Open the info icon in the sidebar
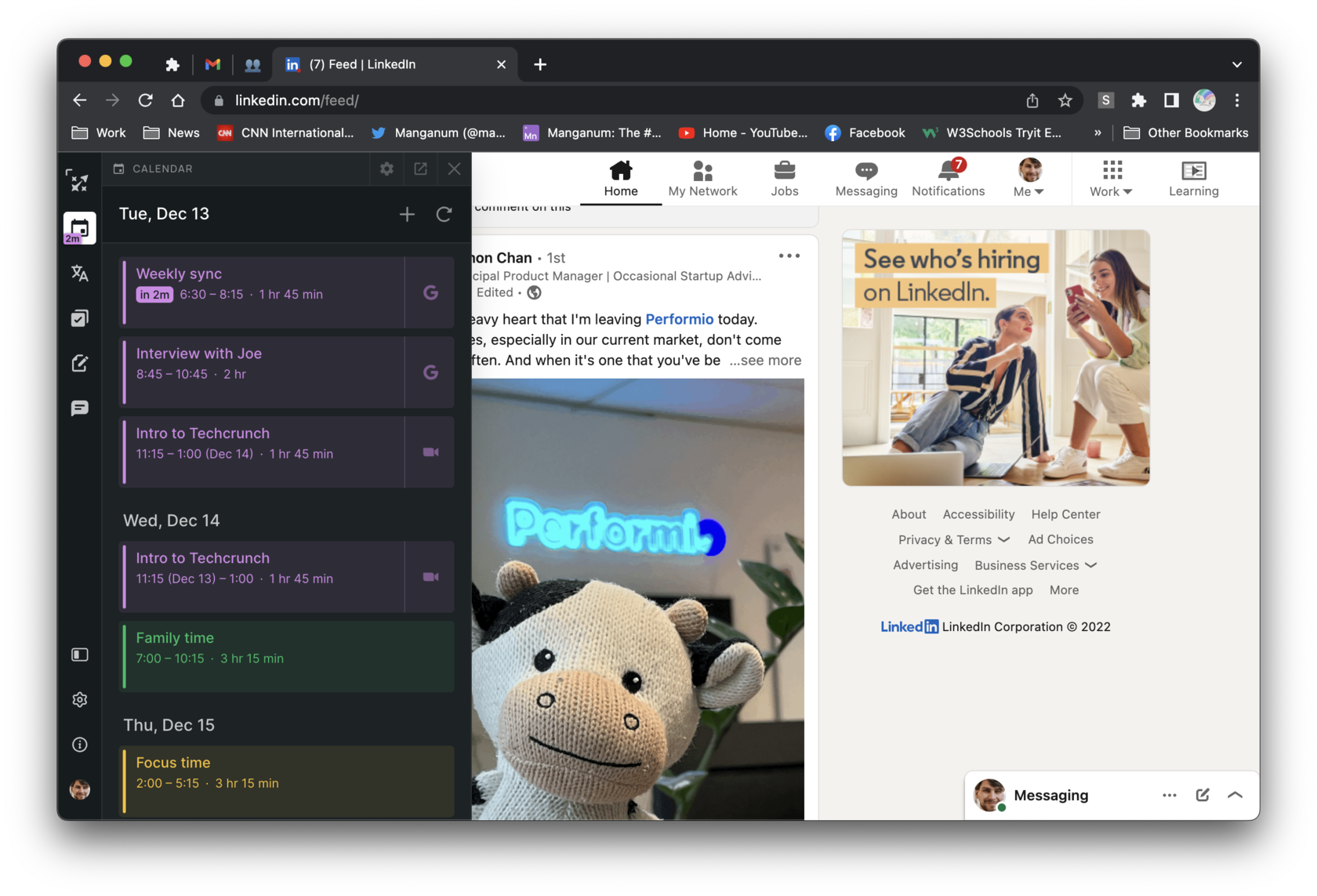 click(x=78, y=744)
